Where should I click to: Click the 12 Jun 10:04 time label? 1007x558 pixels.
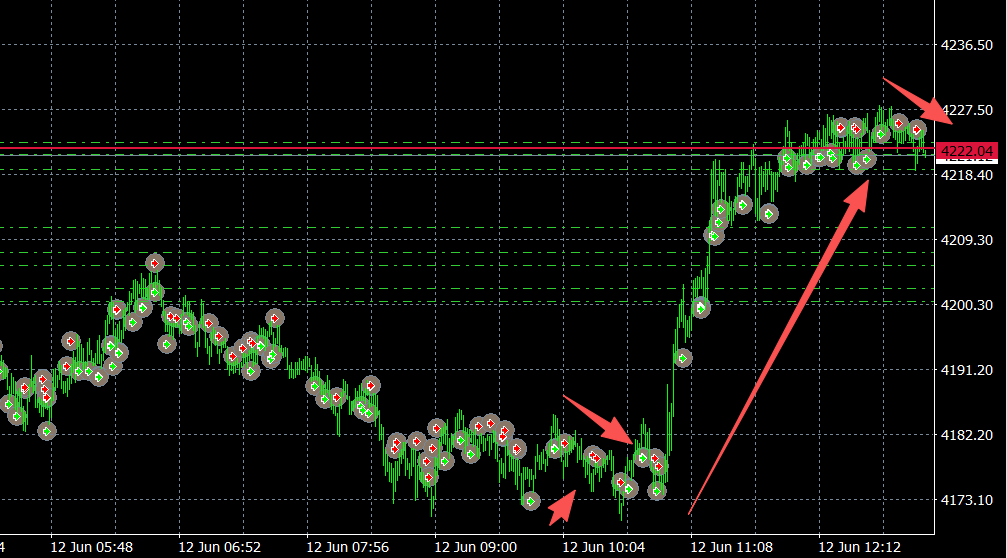click(603, 548)
